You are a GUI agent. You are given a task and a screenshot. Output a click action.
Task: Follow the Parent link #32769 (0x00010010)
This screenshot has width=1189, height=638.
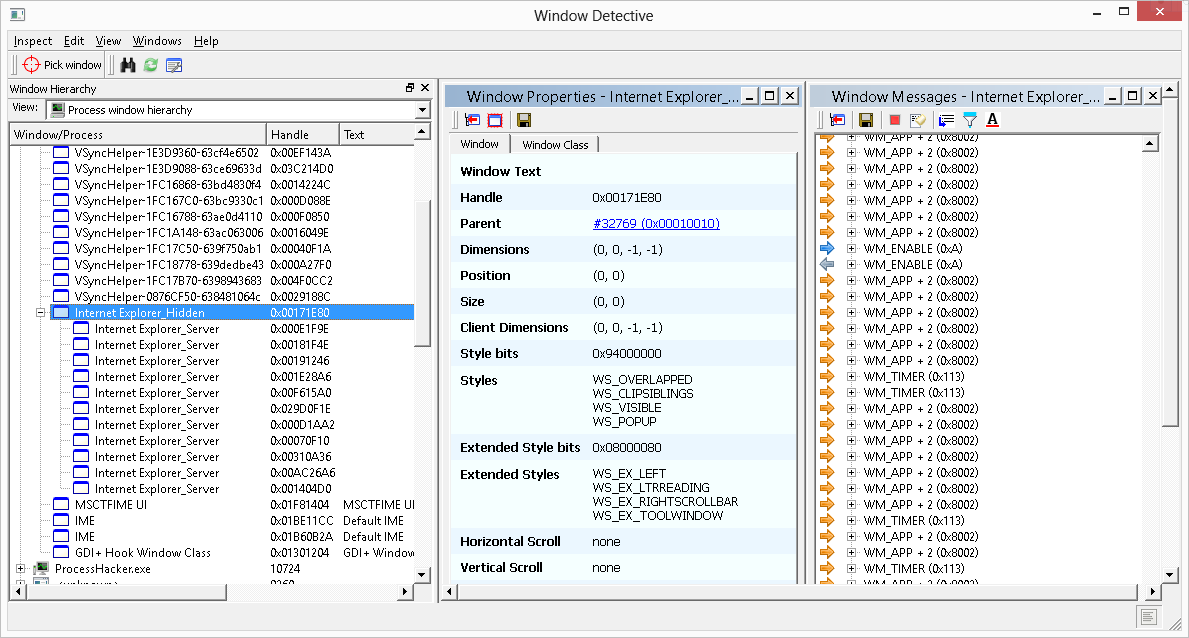click(656, 223)
